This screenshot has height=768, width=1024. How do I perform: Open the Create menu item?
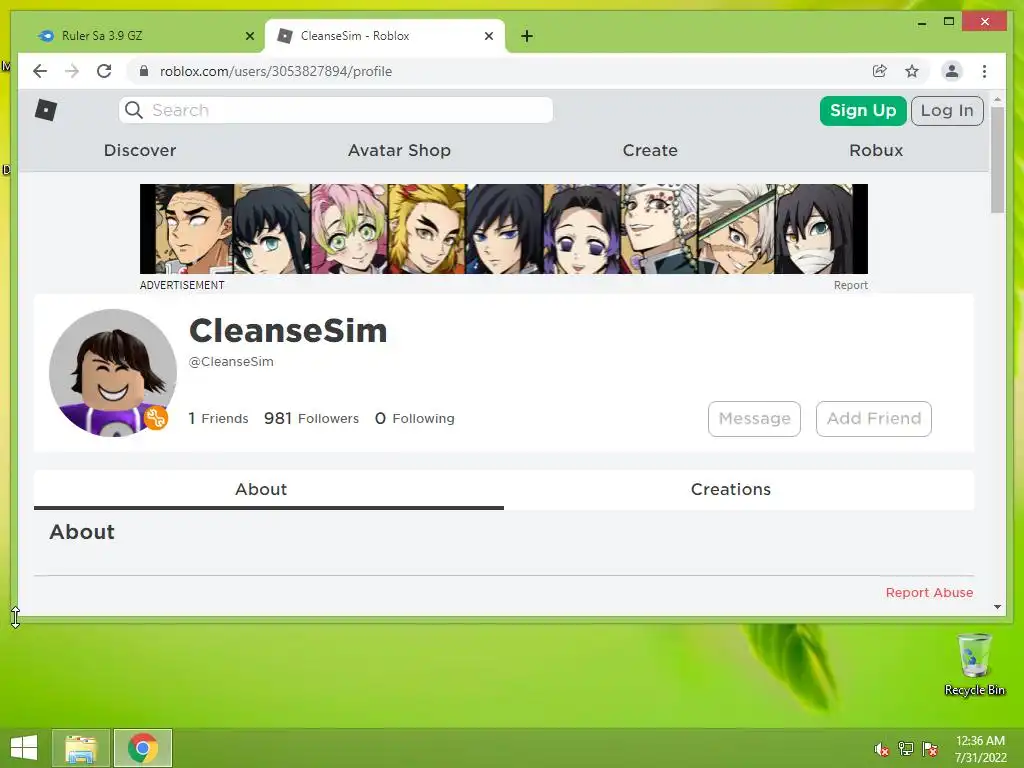coord(650,150)
